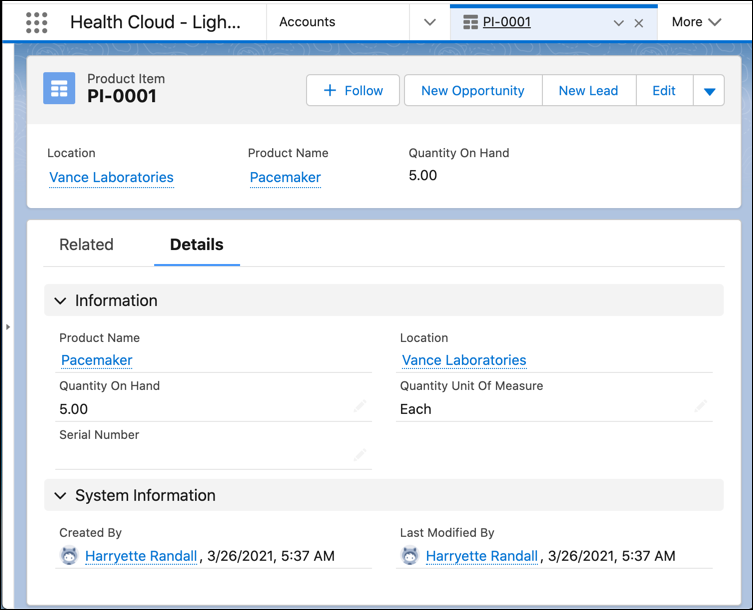Click the PI-0001 tab table icon

[470, 22]
